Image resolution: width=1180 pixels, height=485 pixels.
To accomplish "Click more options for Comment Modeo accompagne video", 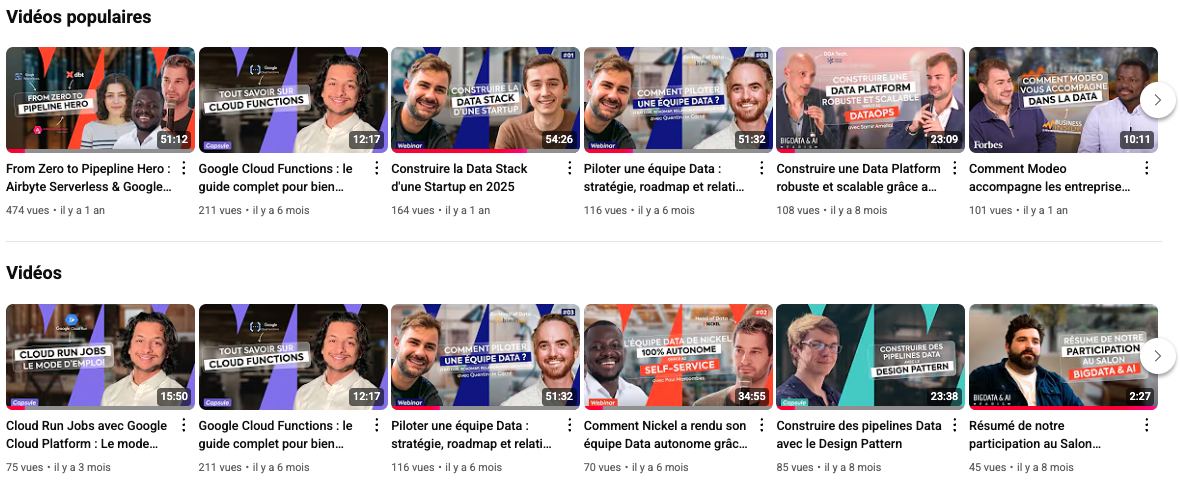I will click(x=1147, y=169).
